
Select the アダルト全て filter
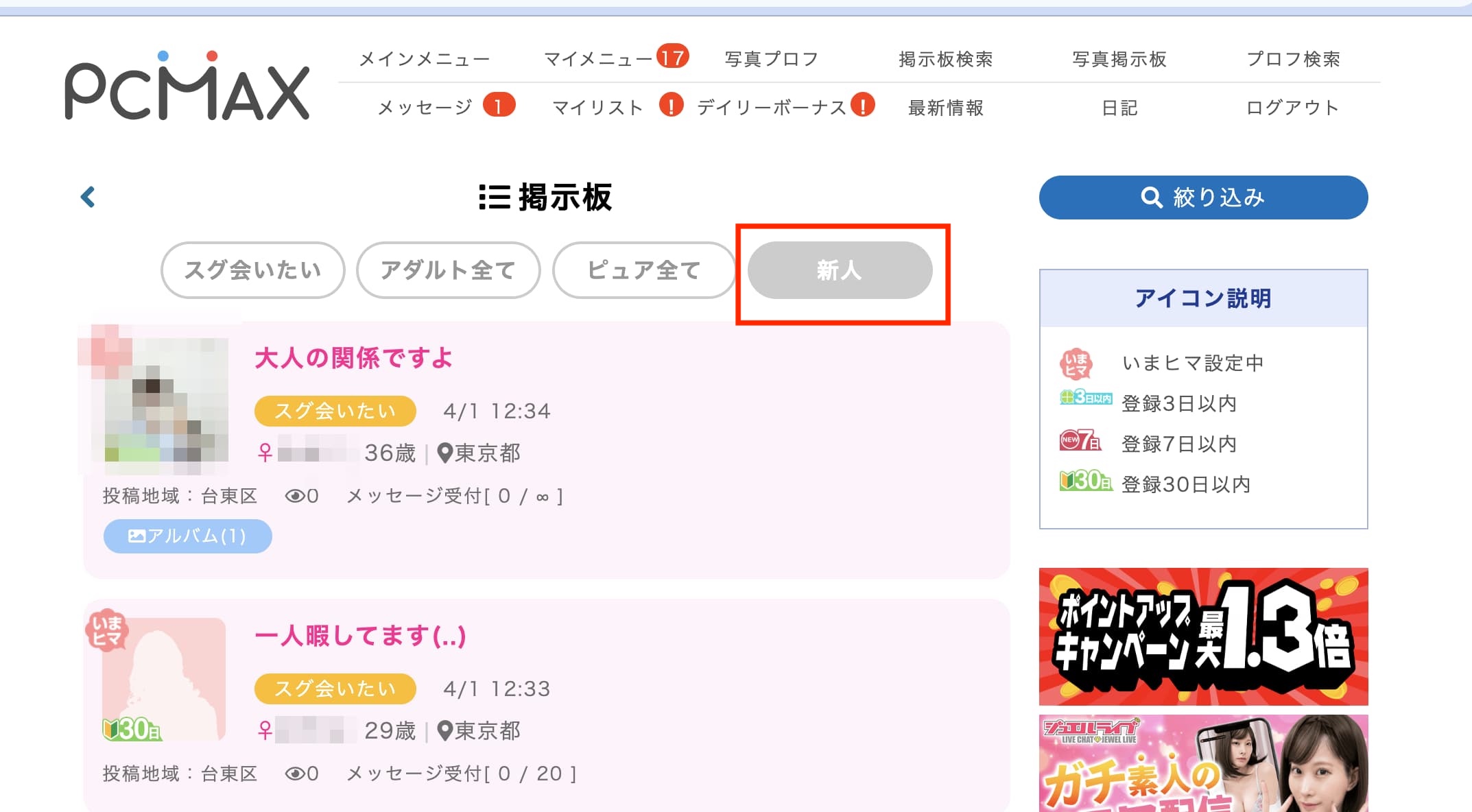coord(448,270)
